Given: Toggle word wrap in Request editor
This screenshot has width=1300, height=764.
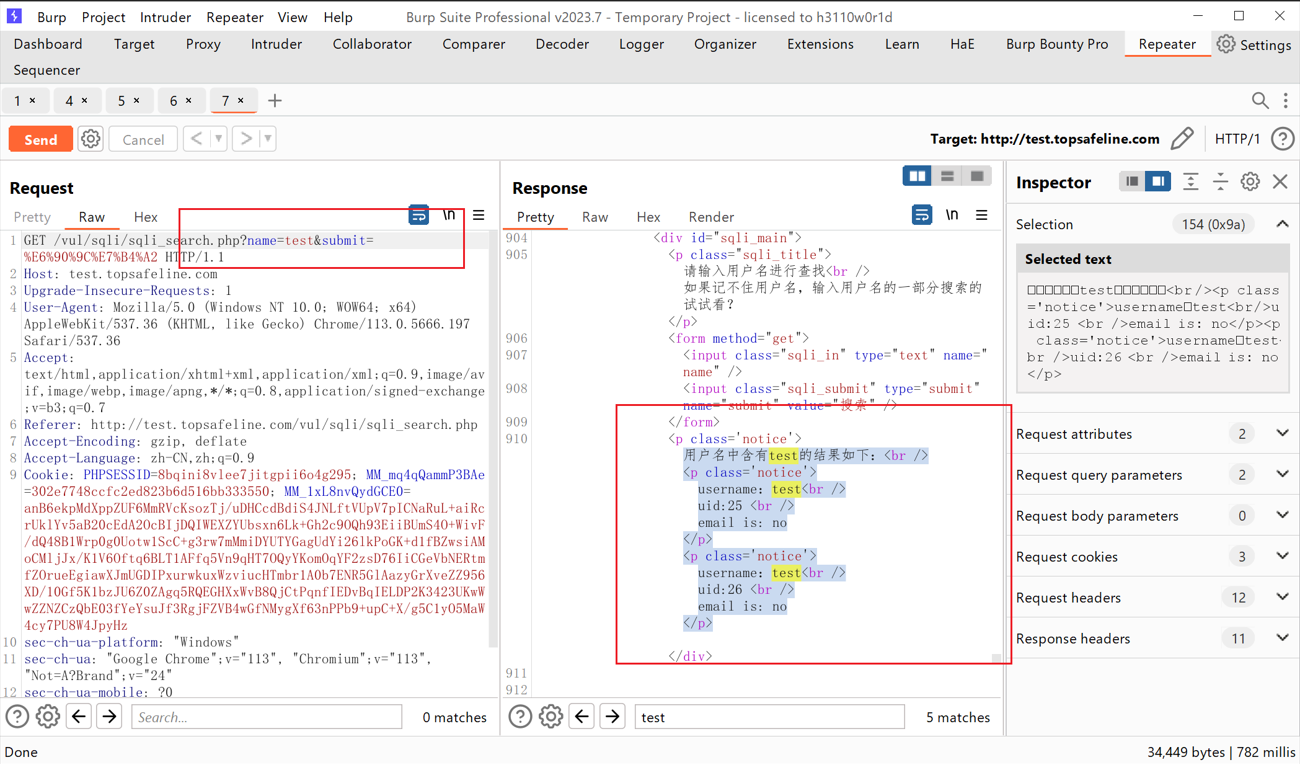Looking at the screenshot, I should tap(419, 216).
